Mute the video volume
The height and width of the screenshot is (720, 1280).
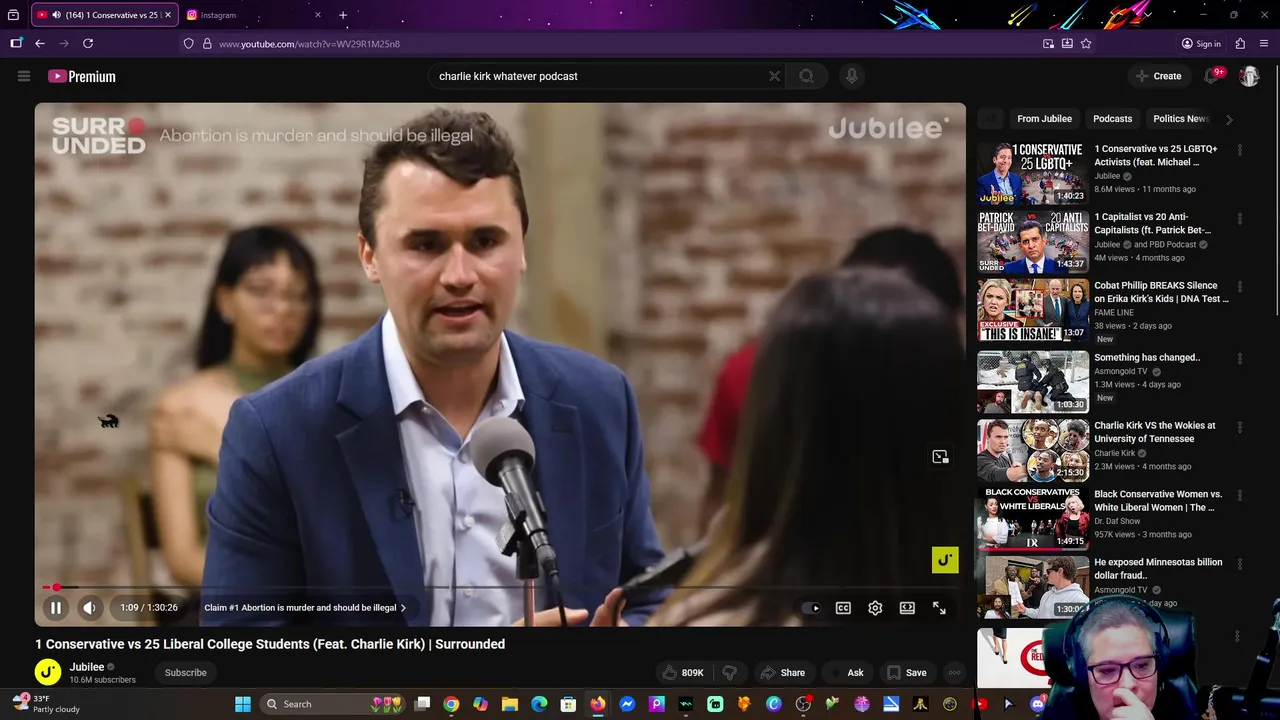[x=89, y=608]
